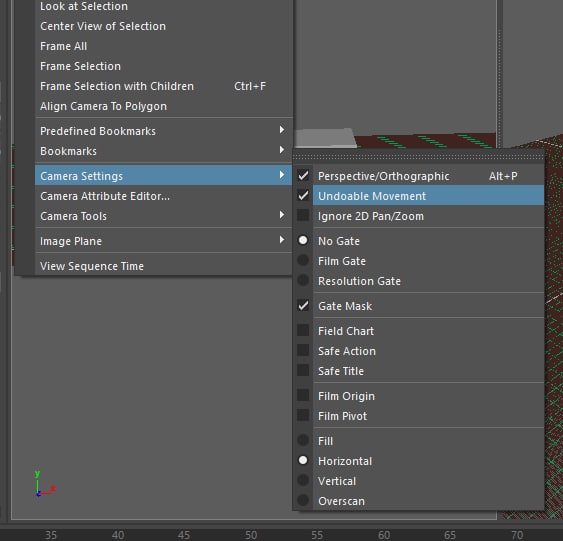Screen dimensions: 563x541
Task: Click frame 45 on the time slider
Action: tap(184, 535)
